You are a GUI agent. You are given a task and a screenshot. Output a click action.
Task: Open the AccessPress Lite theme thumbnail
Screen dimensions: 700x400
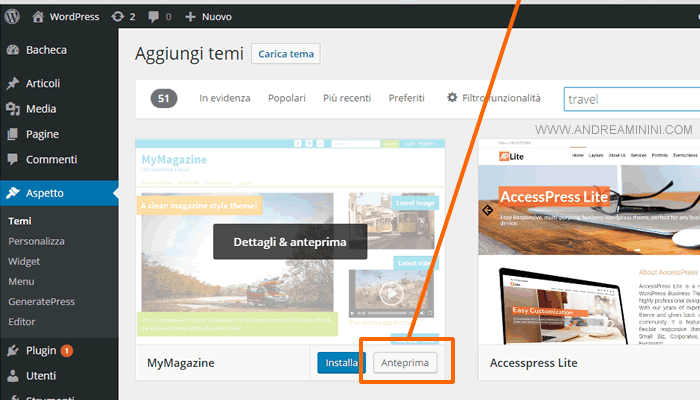(x=589, y=242)
